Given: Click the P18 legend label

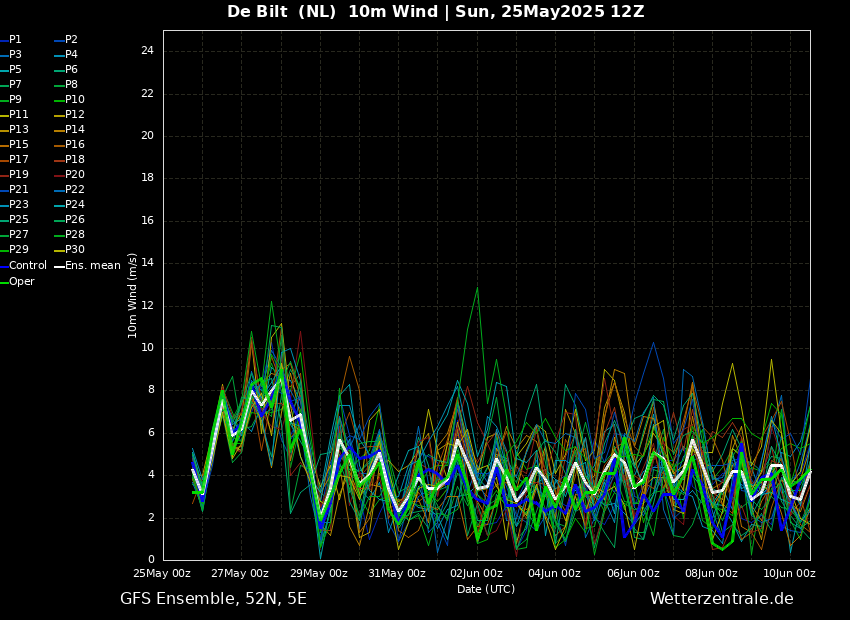Looking at the screenshot, I should pos(74,160).
